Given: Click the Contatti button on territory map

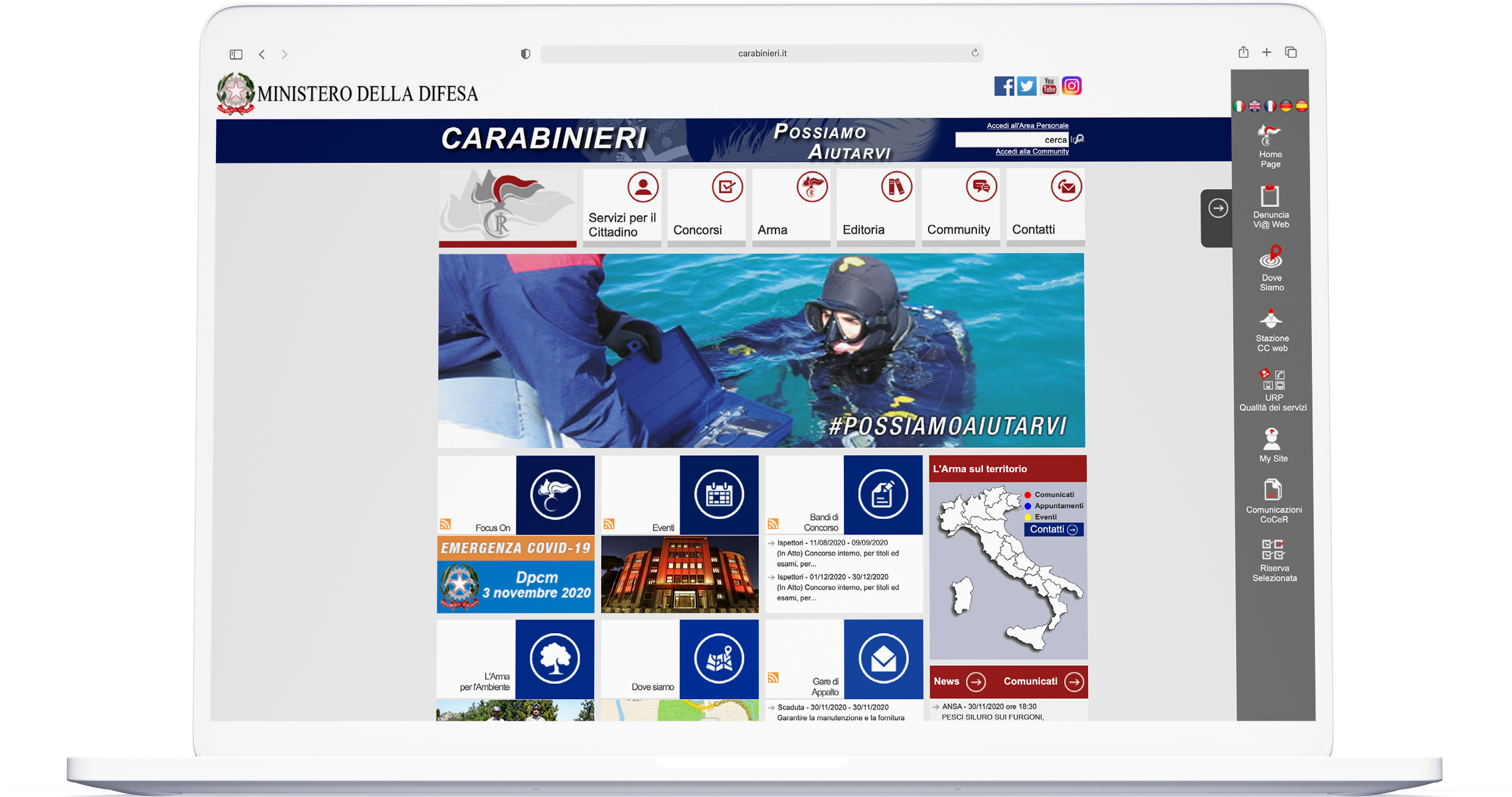Looking at the screenshot, I should (1053, 529).
